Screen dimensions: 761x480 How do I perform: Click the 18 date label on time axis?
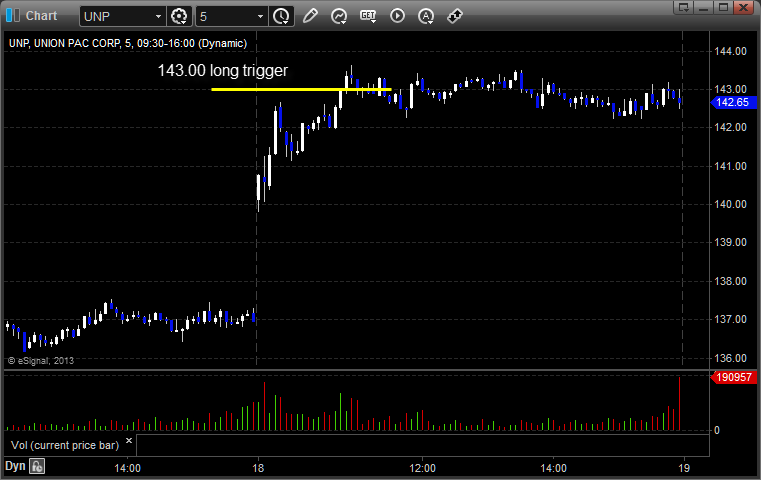tap(258, 468)
